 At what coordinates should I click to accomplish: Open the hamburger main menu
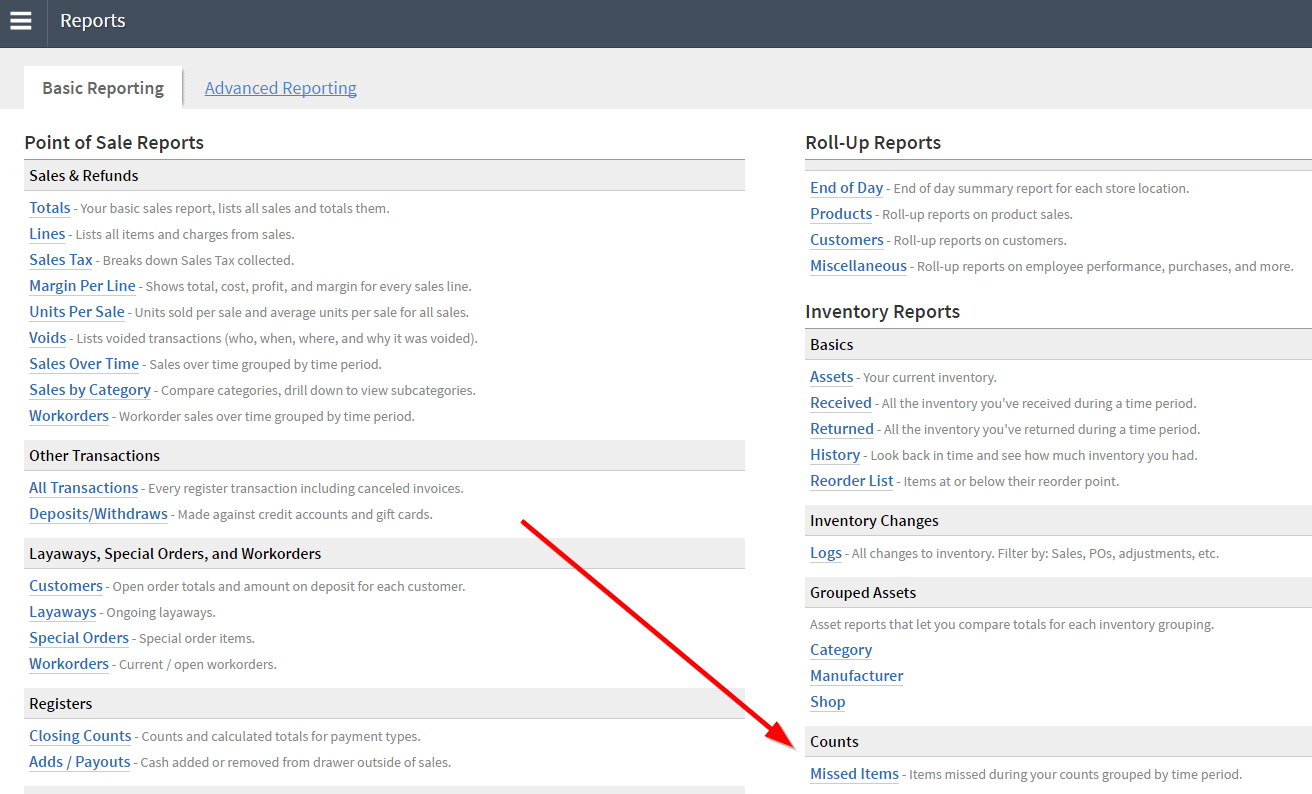(21, 21)
